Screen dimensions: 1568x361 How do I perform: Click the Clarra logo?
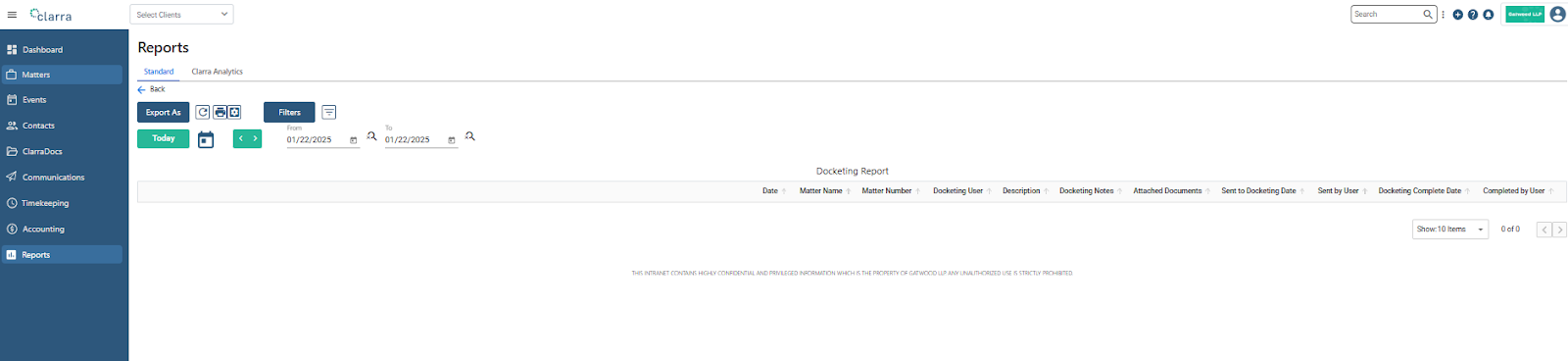pyautogui.click(x=51, y=15)
